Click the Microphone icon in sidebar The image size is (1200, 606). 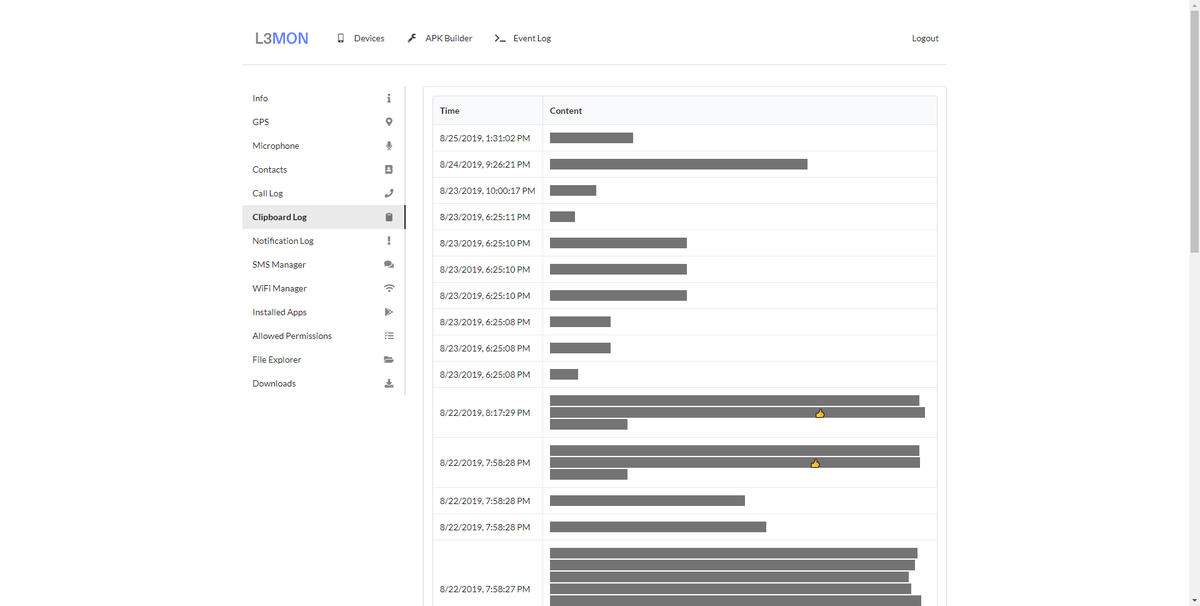pyautogui.click(x=389, y=146)
